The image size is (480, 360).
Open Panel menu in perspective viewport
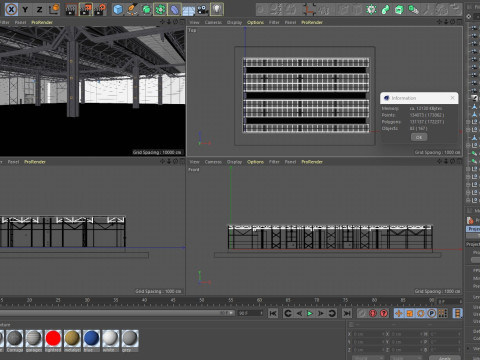coord(20,22)
